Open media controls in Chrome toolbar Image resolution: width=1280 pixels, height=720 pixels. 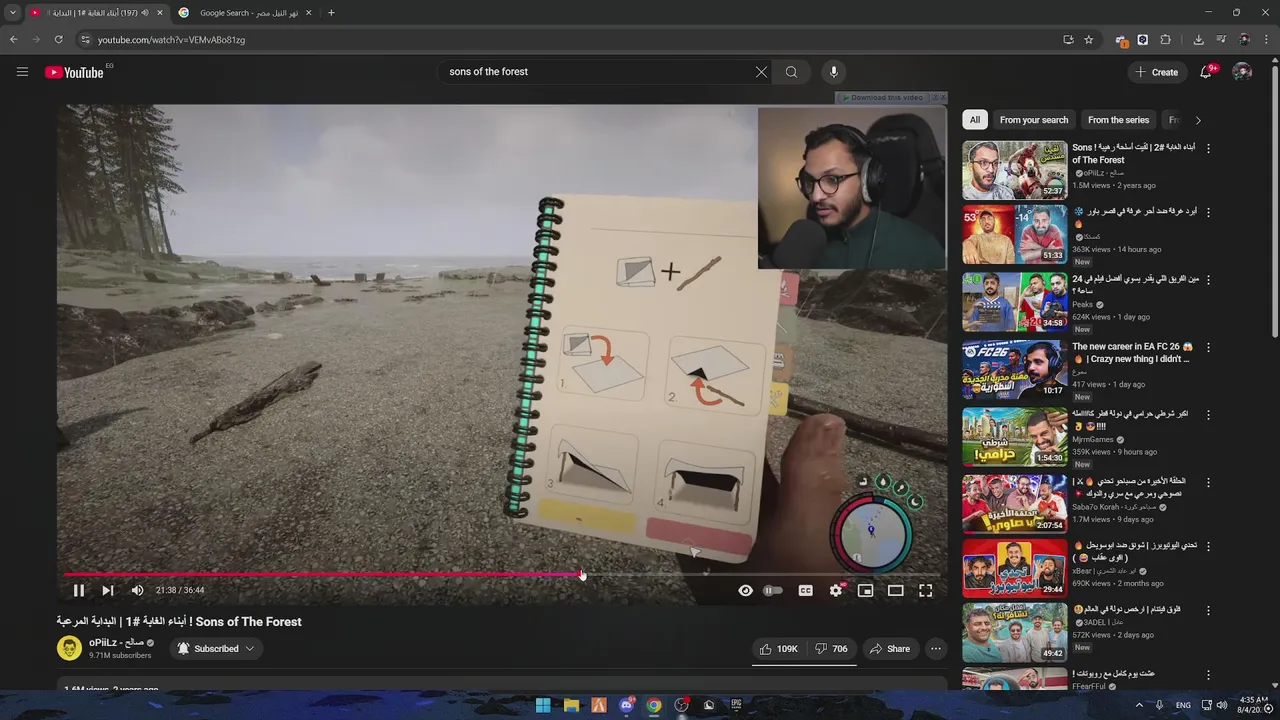tap(1221, 40)
